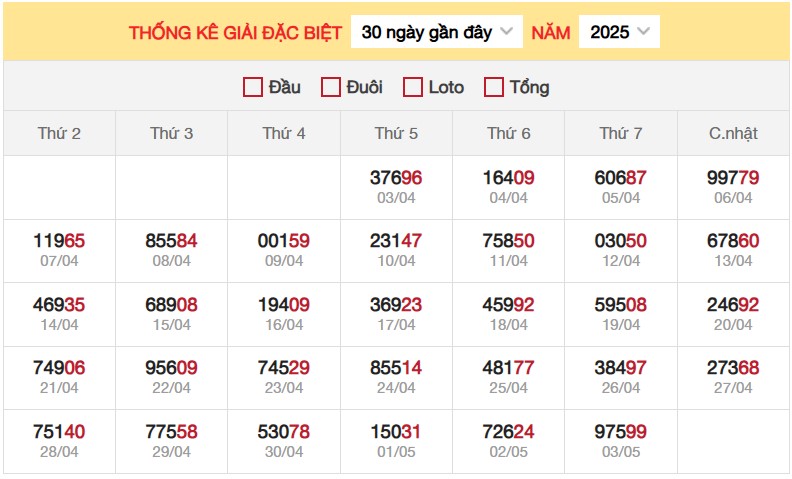
Task: Click the chevron arrow beside 2025
Action: tap(644, 31)
